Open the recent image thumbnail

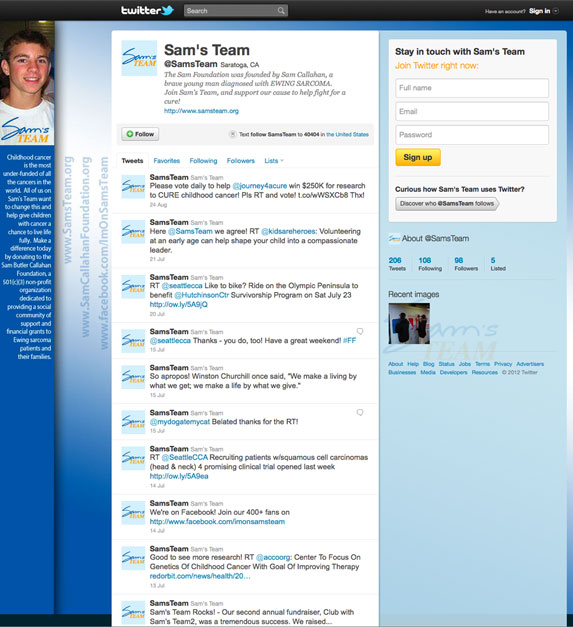coord(409,323)
